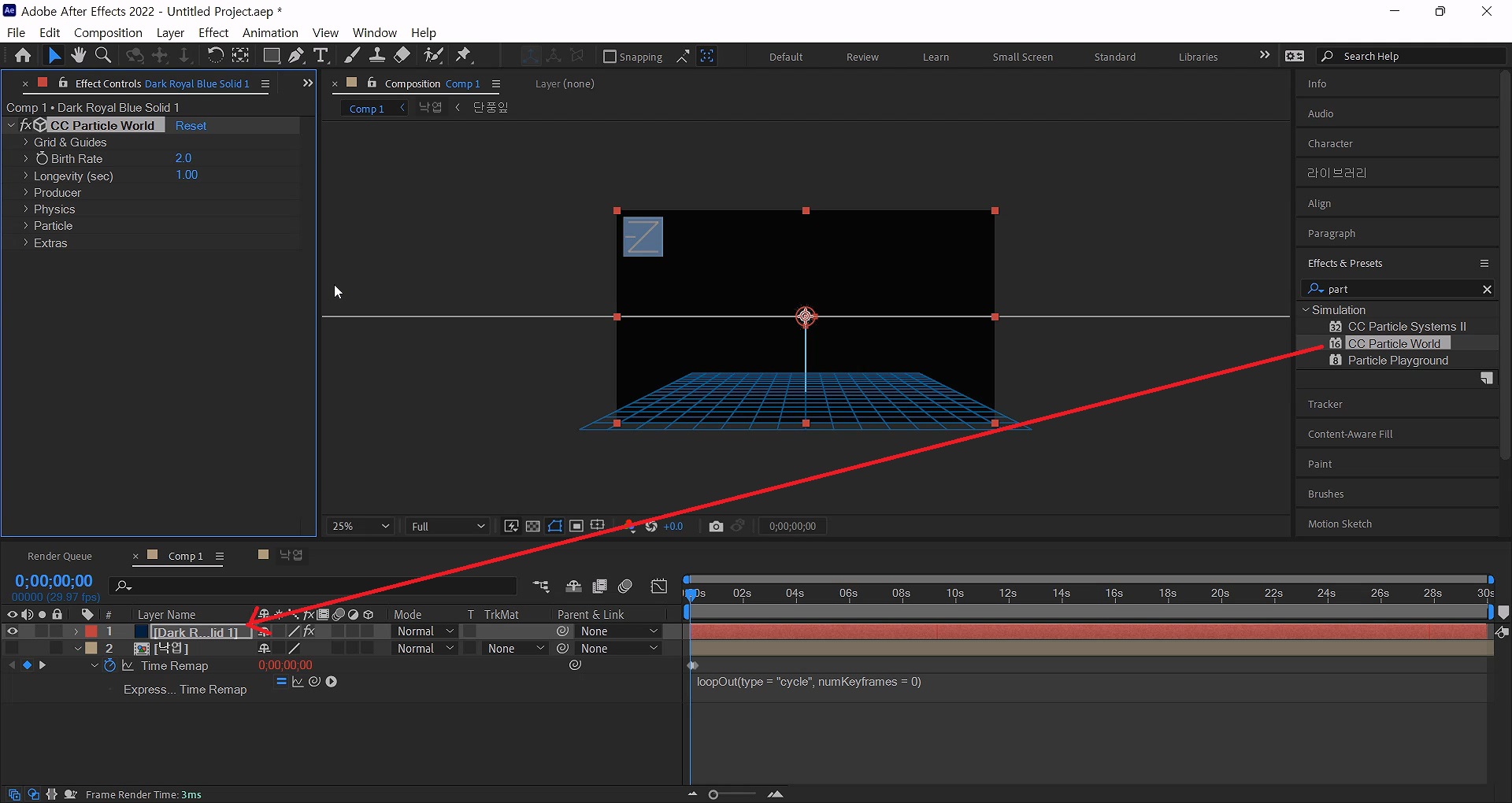Open grid and guide options icon
1512x803 pixels.
click(x=598, y=526)
